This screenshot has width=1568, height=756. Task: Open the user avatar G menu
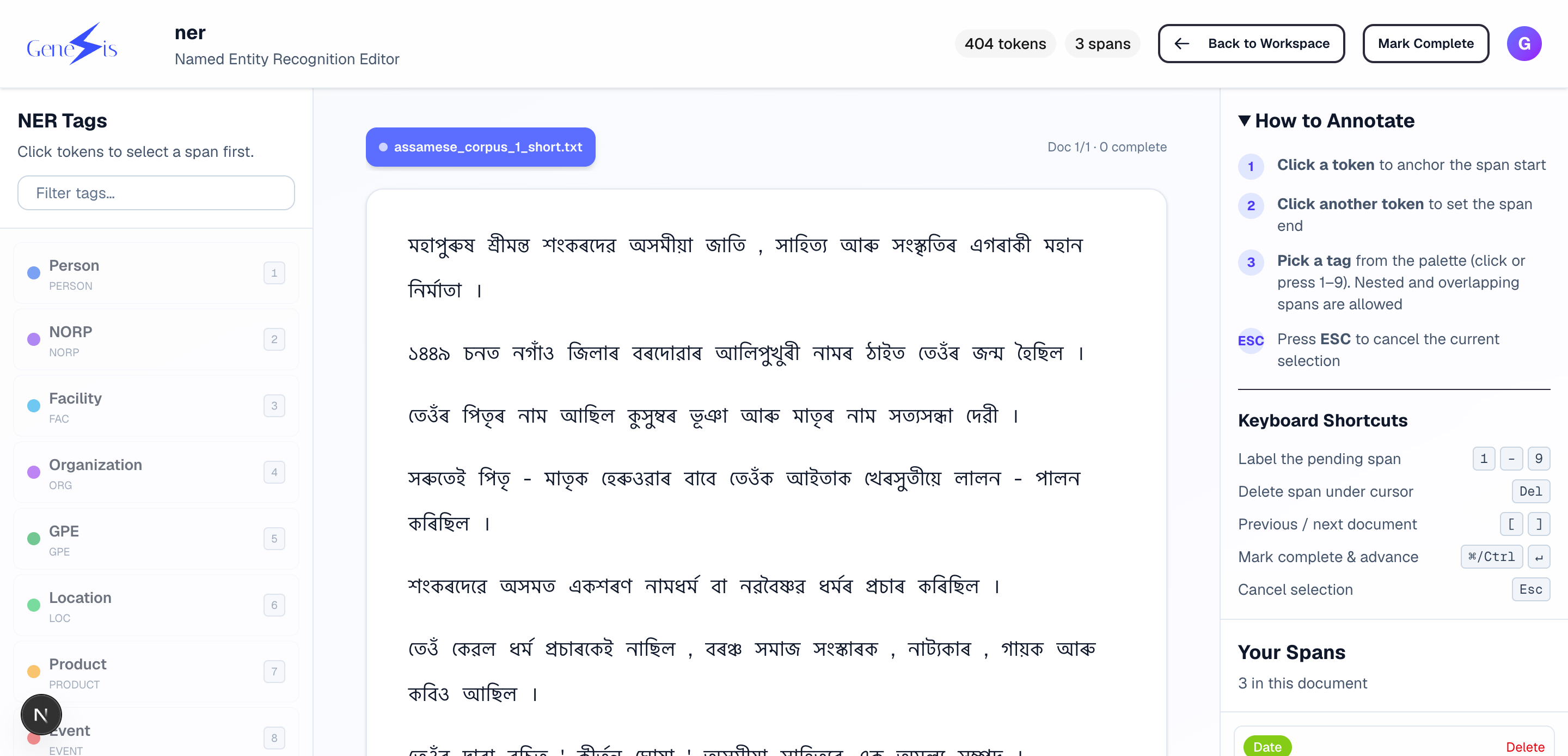[1523, 43]
